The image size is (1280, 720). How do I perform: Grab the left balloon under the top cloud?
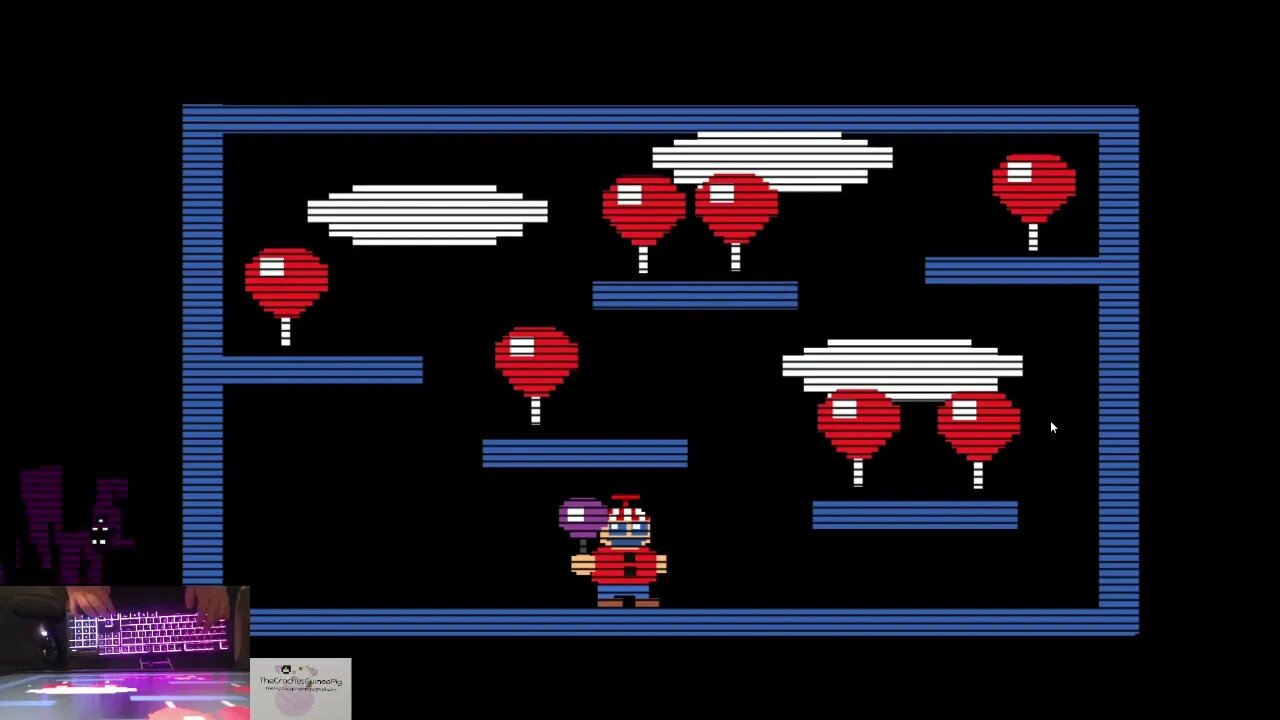[x=643, y=224]
